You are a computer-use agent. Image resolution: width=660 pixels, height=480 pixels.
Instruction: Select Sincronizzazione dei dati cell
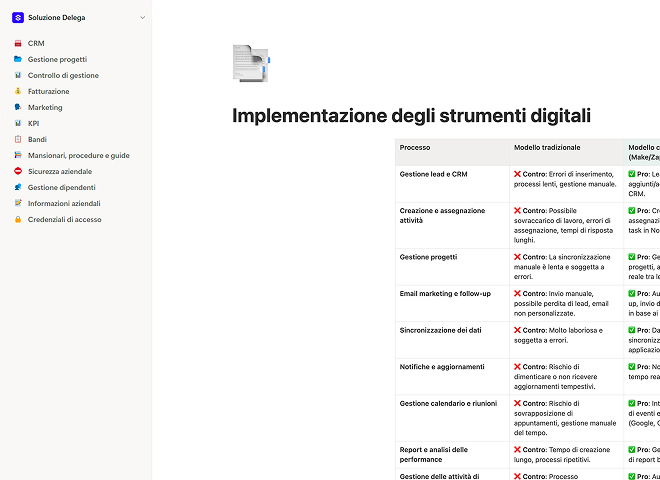pyautogui.click(x=452, y=340)
